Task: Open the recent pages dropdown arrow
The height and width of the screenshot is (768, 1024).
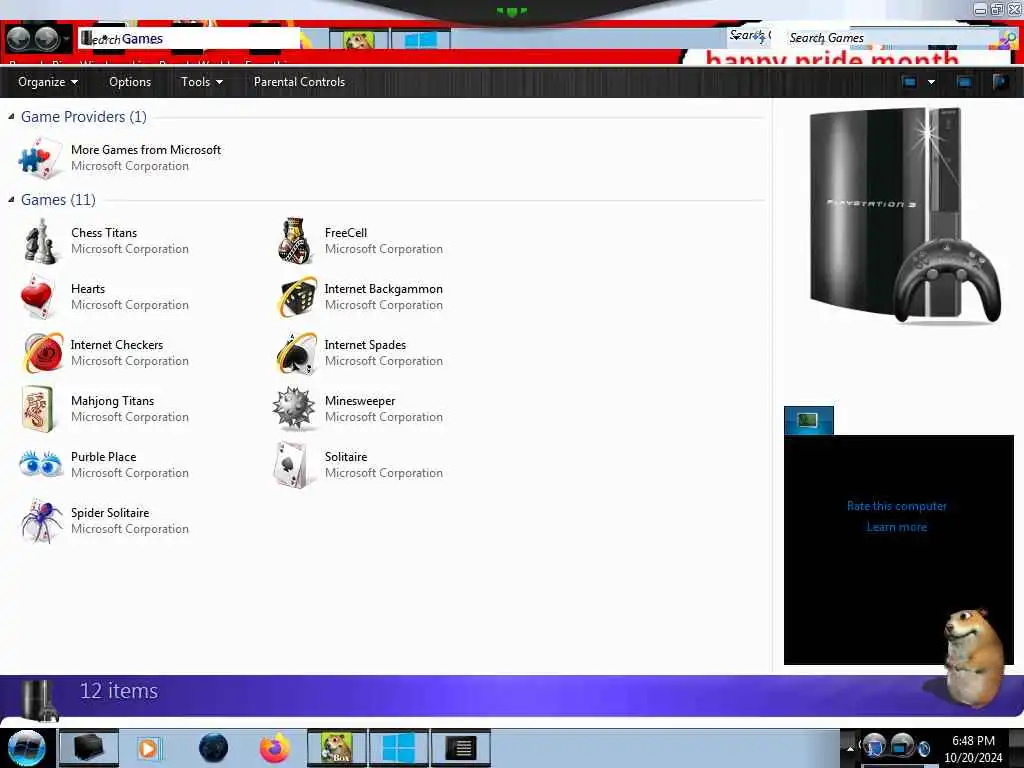Action: click(66, 39)
